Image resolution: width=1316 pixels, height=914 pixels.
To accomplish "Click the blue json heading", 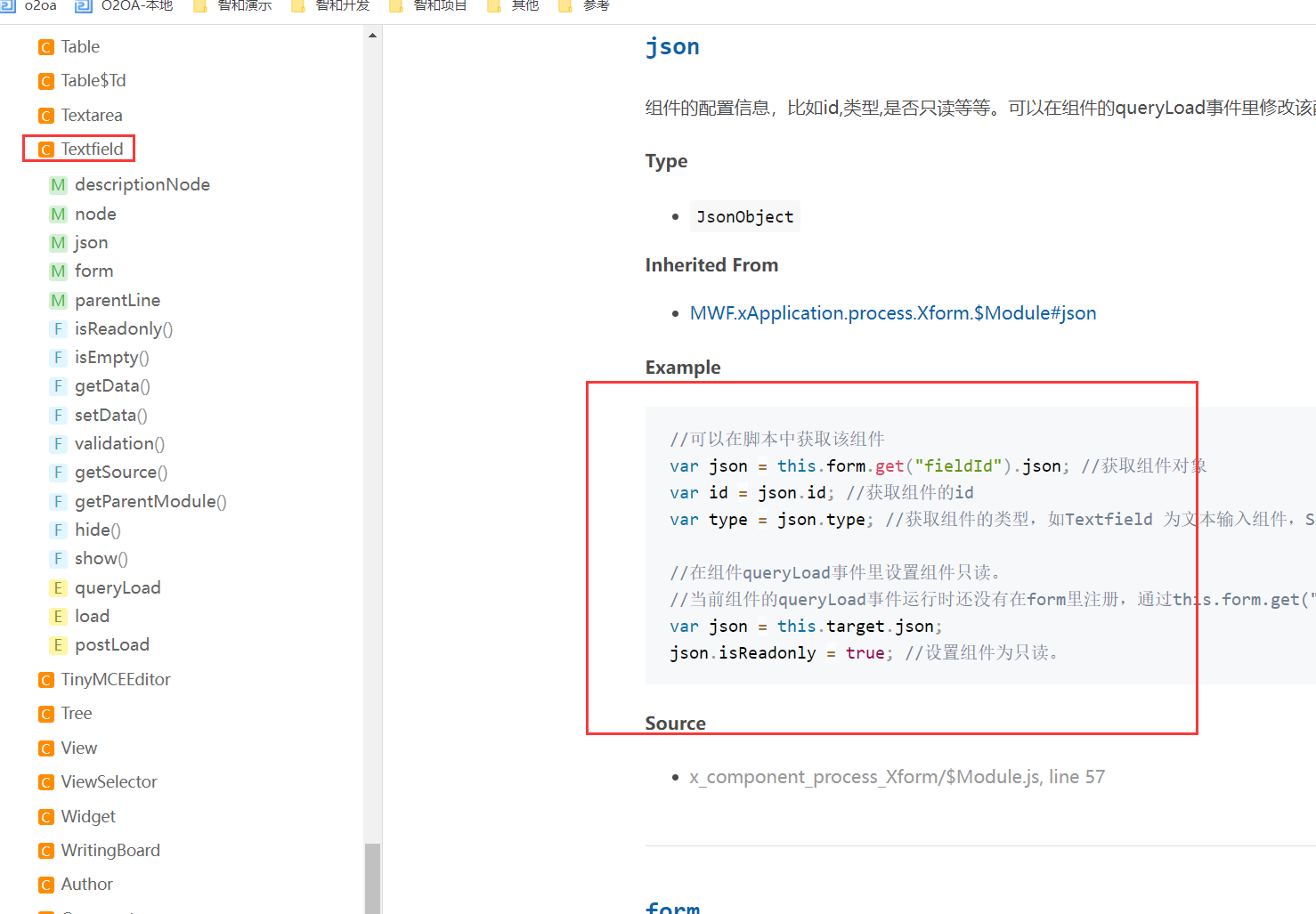I will (672, 46).
